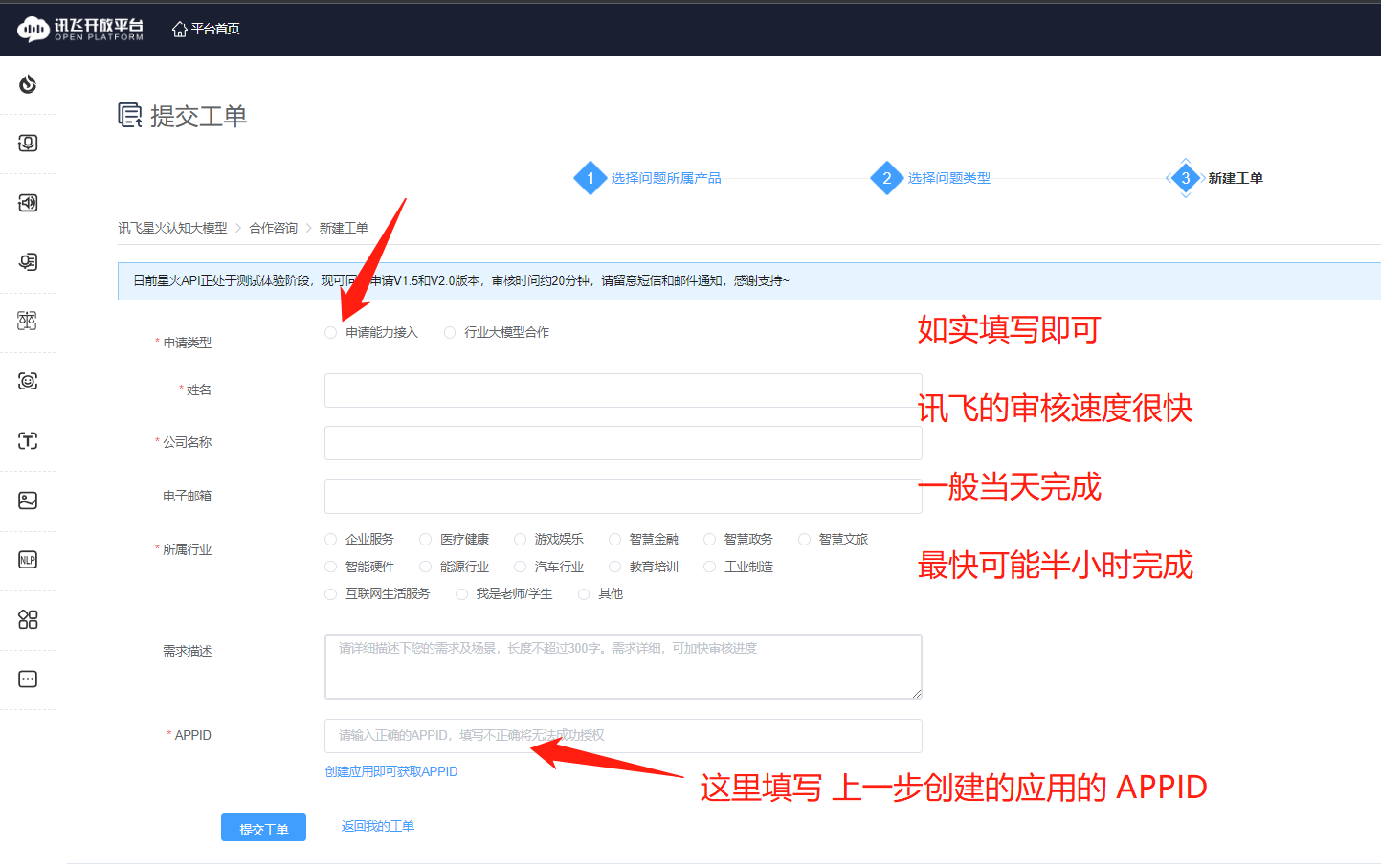This screenshot has width=1381, height=868.
Task: Click 选择问题类型 step label
Action: pyautogui.click(x=949, y=178)
